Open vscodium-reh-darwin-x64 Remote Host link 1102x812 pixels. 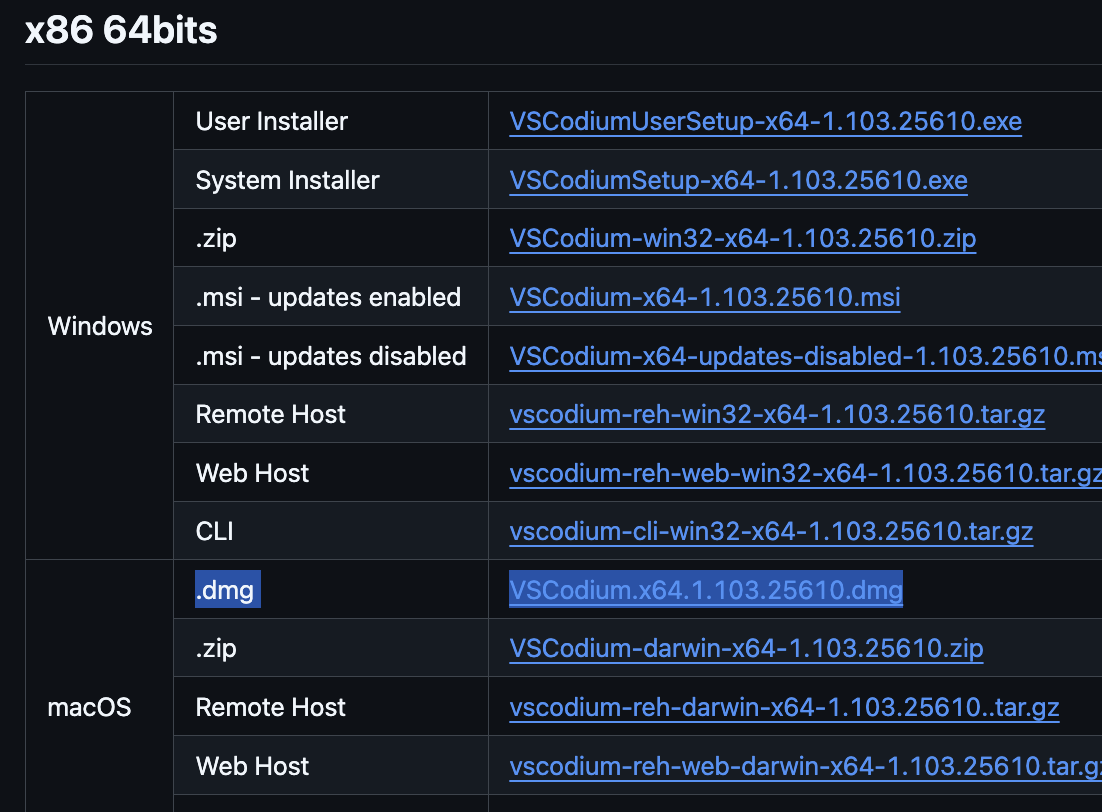click(784, 707)
